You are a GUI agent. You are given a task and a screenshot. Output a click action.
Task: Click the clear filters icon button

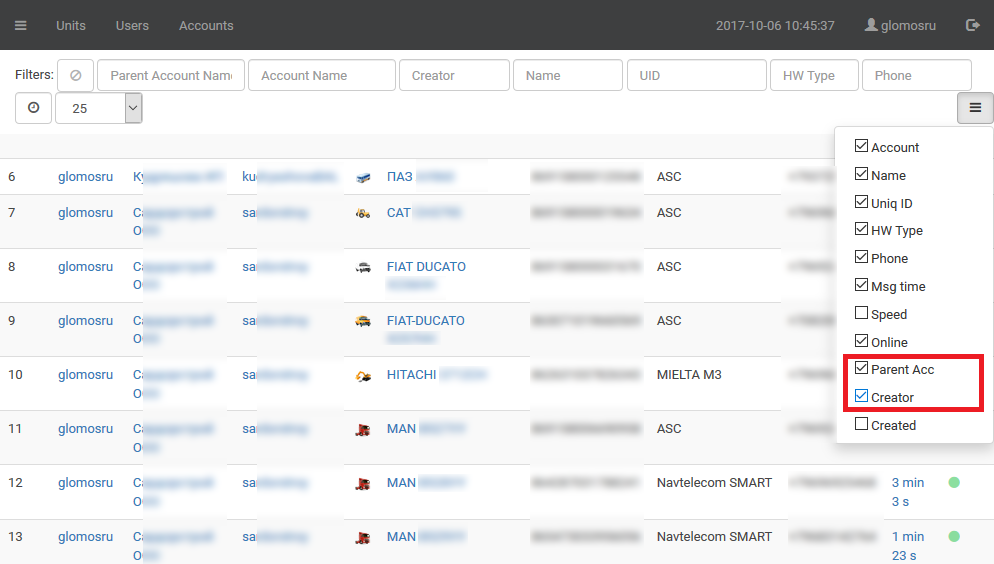pyautogui.click(x=75, y=75)
